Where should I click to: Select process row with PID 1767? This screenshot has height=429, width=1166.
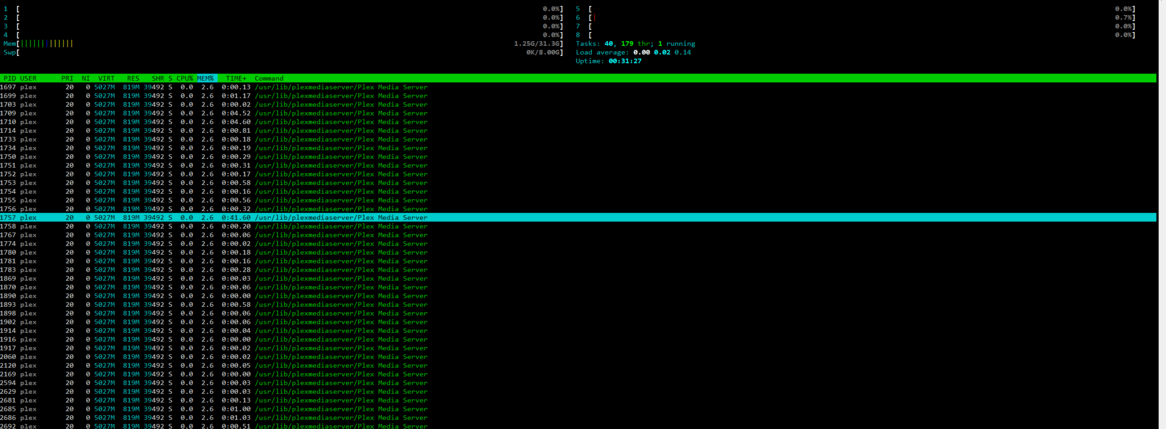click(x=579, y=235)
